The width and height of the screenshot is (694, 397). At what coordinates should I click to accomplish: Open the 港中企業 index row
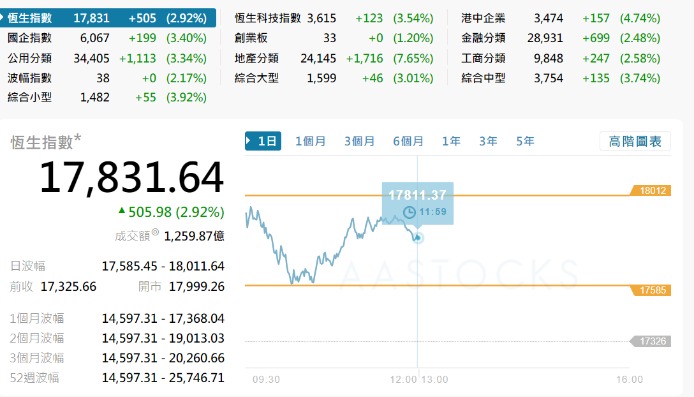(561, 18)
